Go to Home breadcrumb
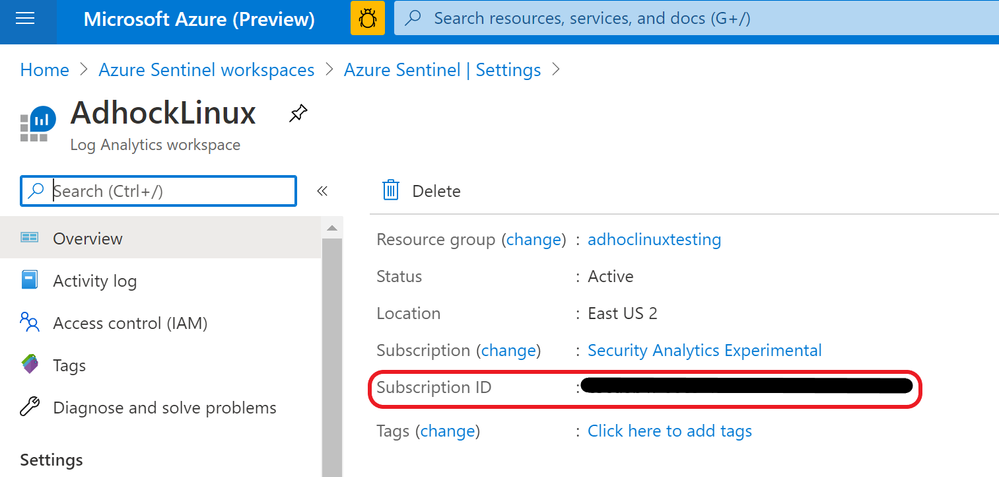999x477 pixels. pyautogui.click(x=45, y=70)
